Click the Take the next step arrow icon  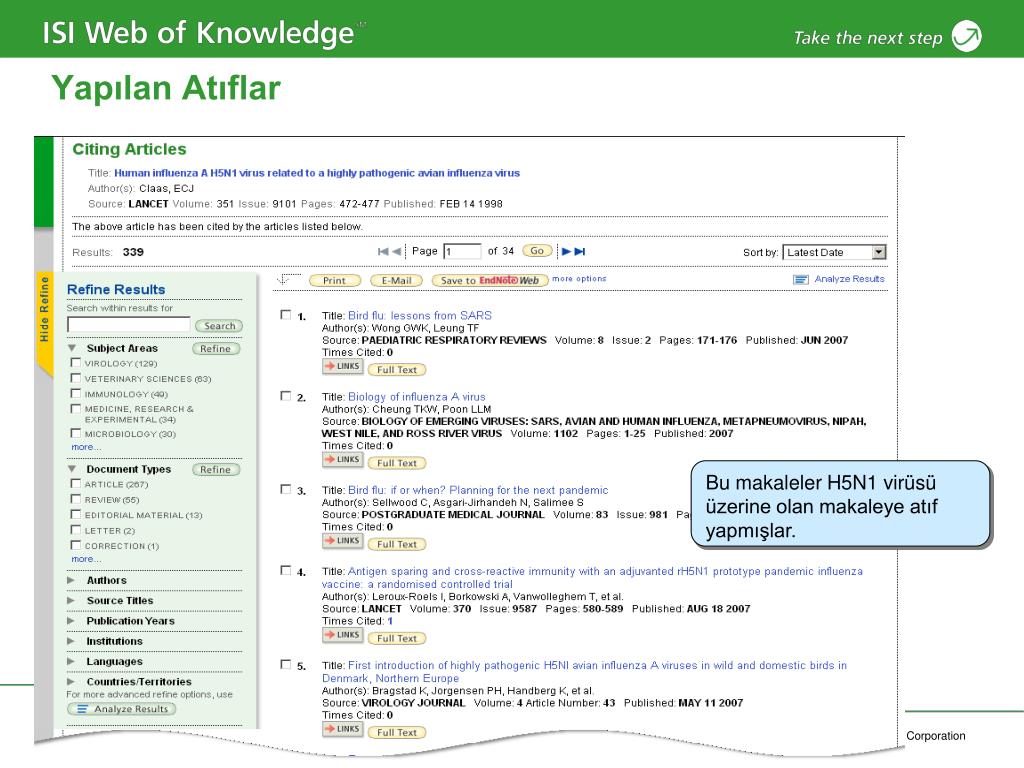coord(967,36)
